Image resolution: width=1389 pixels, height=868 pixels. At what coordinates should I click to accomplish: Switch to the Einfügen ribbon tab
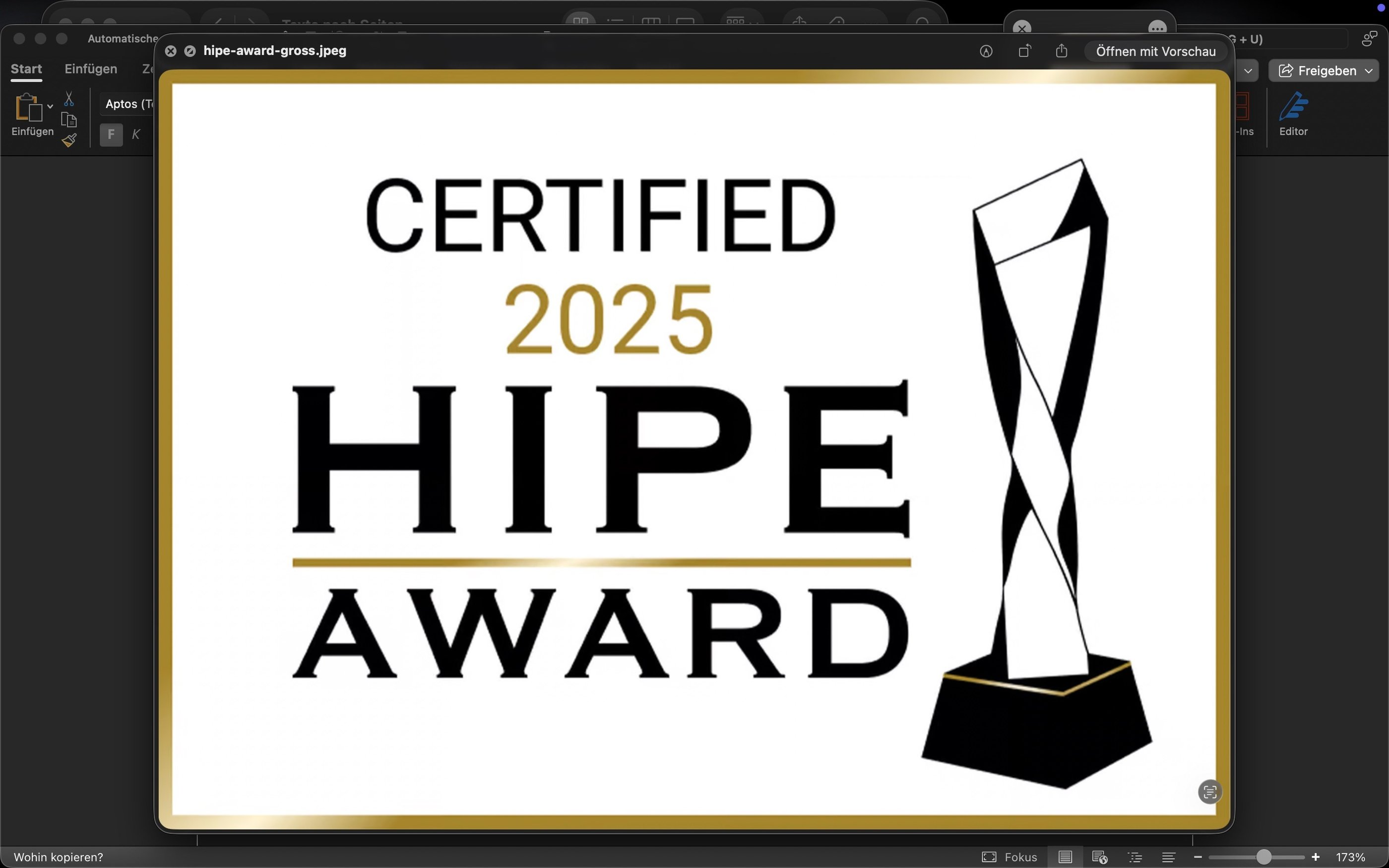pos(91,69)
